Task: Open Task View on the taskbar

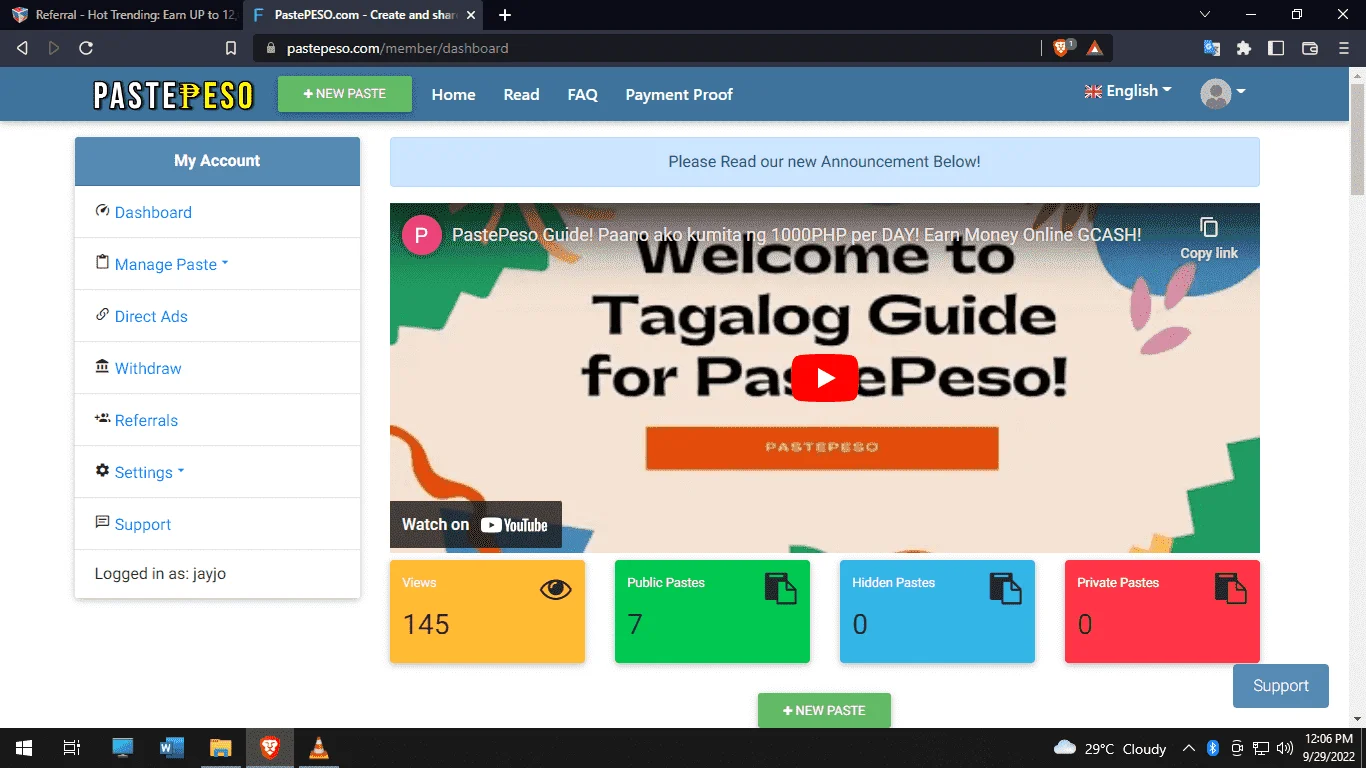Action: (72, 748)
